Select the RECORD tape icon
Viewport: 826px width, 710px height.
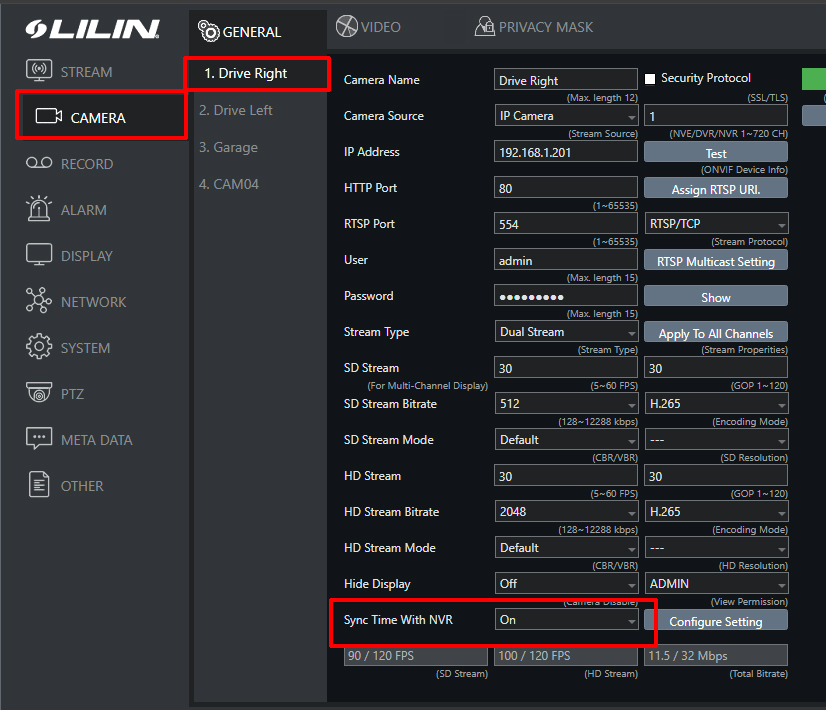[x=38, y=164]
